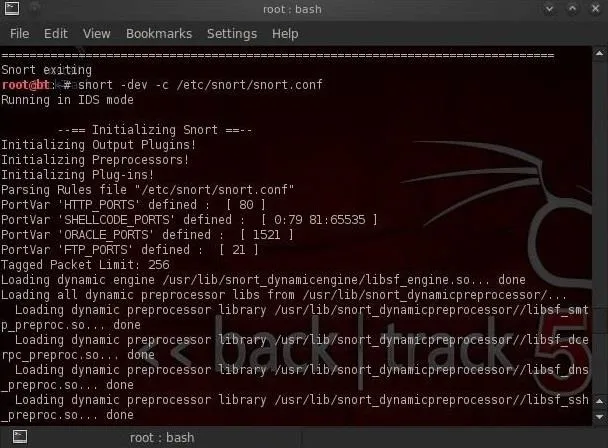Image resolution: width=608 pixels, height=448 pixels.
Task: Click the scrollbar down arrow at bottom
Action: point(599,417)
